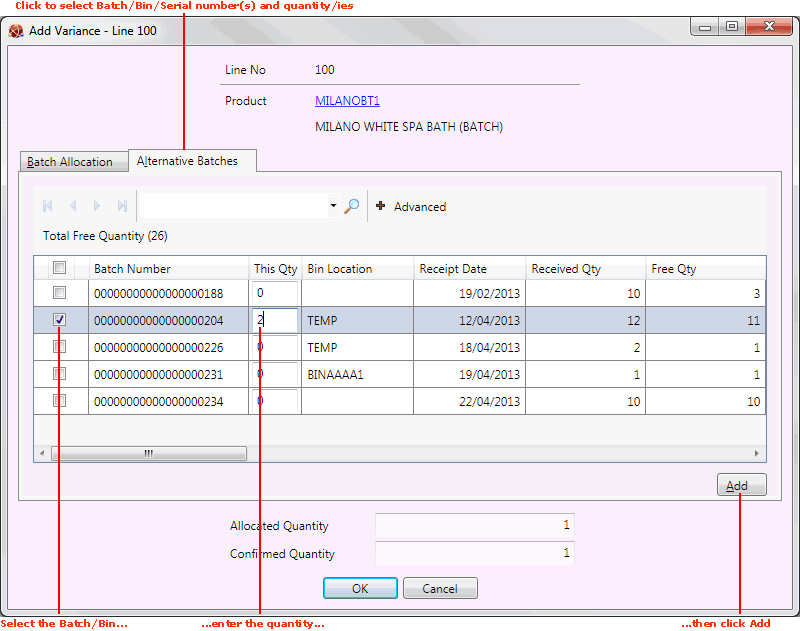Screen dimensions: 800x631
Task: Open the MILANOBT1 product link
Action: tap(347, 100)
